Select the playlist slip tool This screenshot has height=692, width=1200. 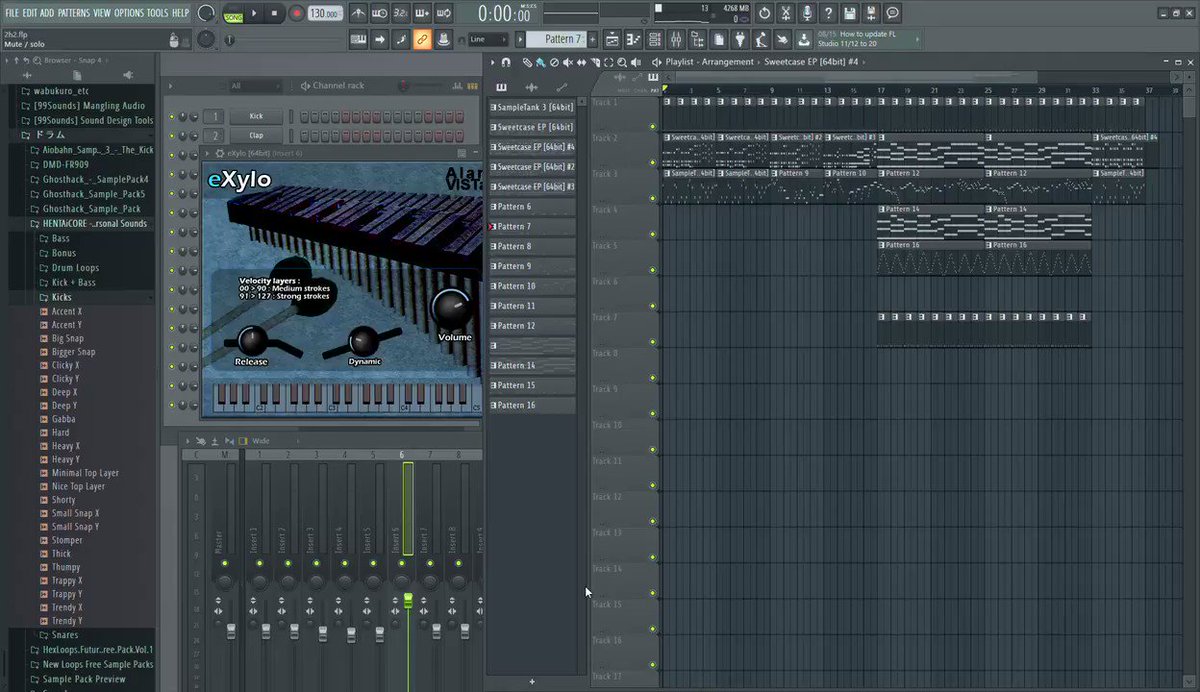tap(580, 62)
